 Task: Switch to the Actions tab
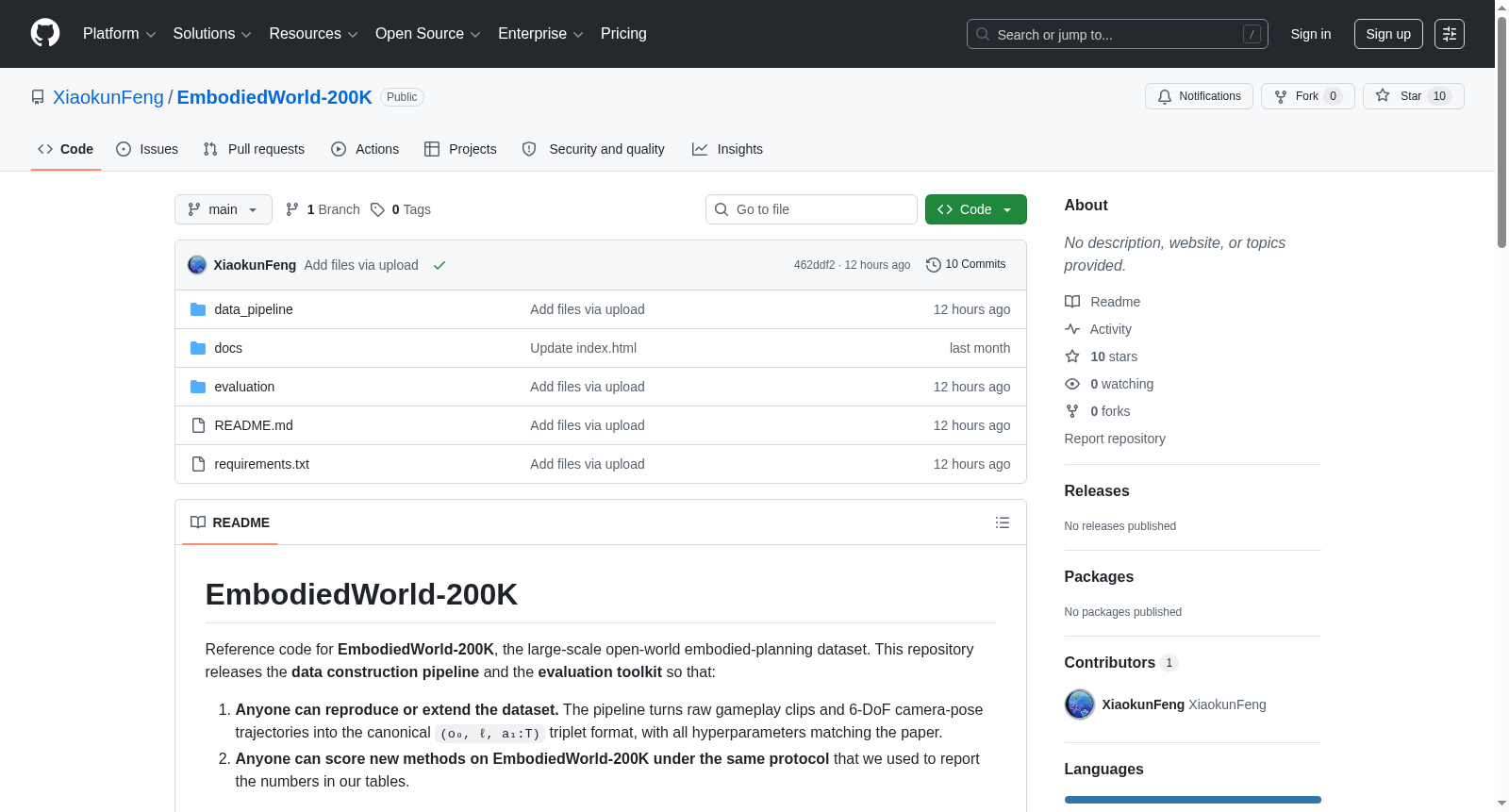pyautogui.click(x=365, y=149)
